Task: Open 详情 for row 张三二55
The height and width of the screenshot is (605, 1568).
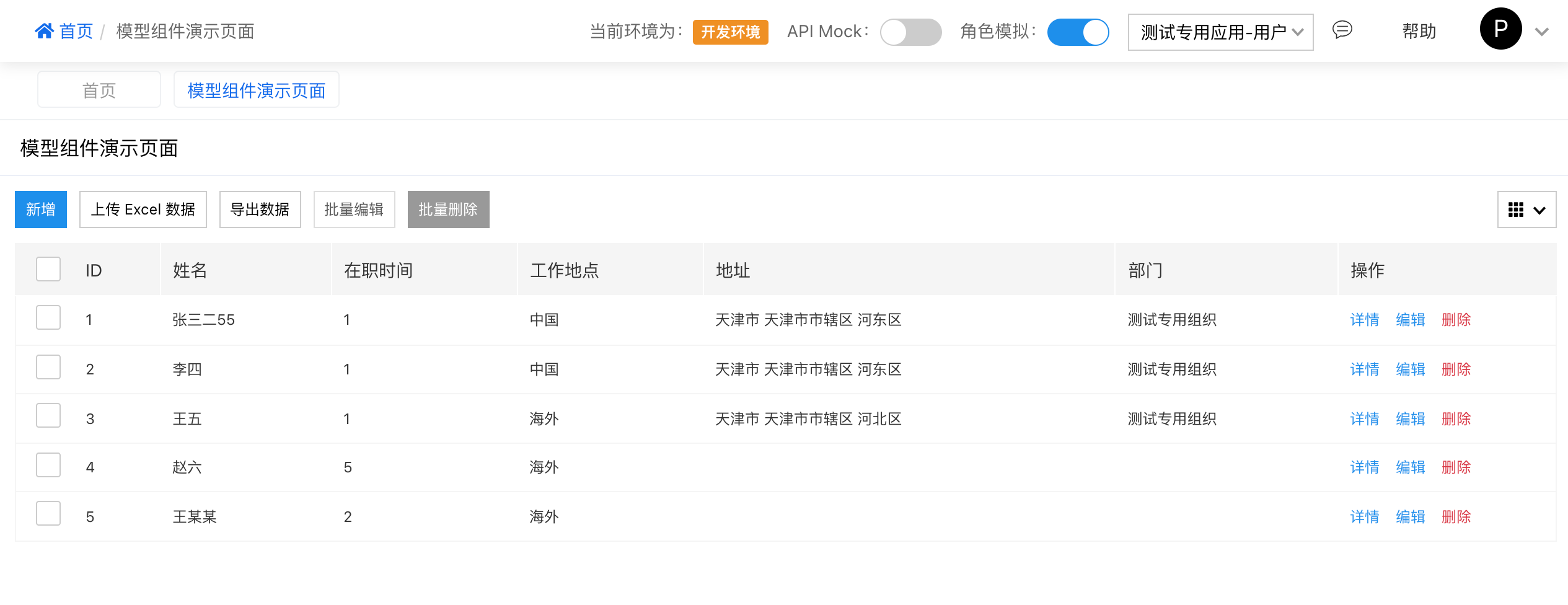Action: click(1365, 320)
